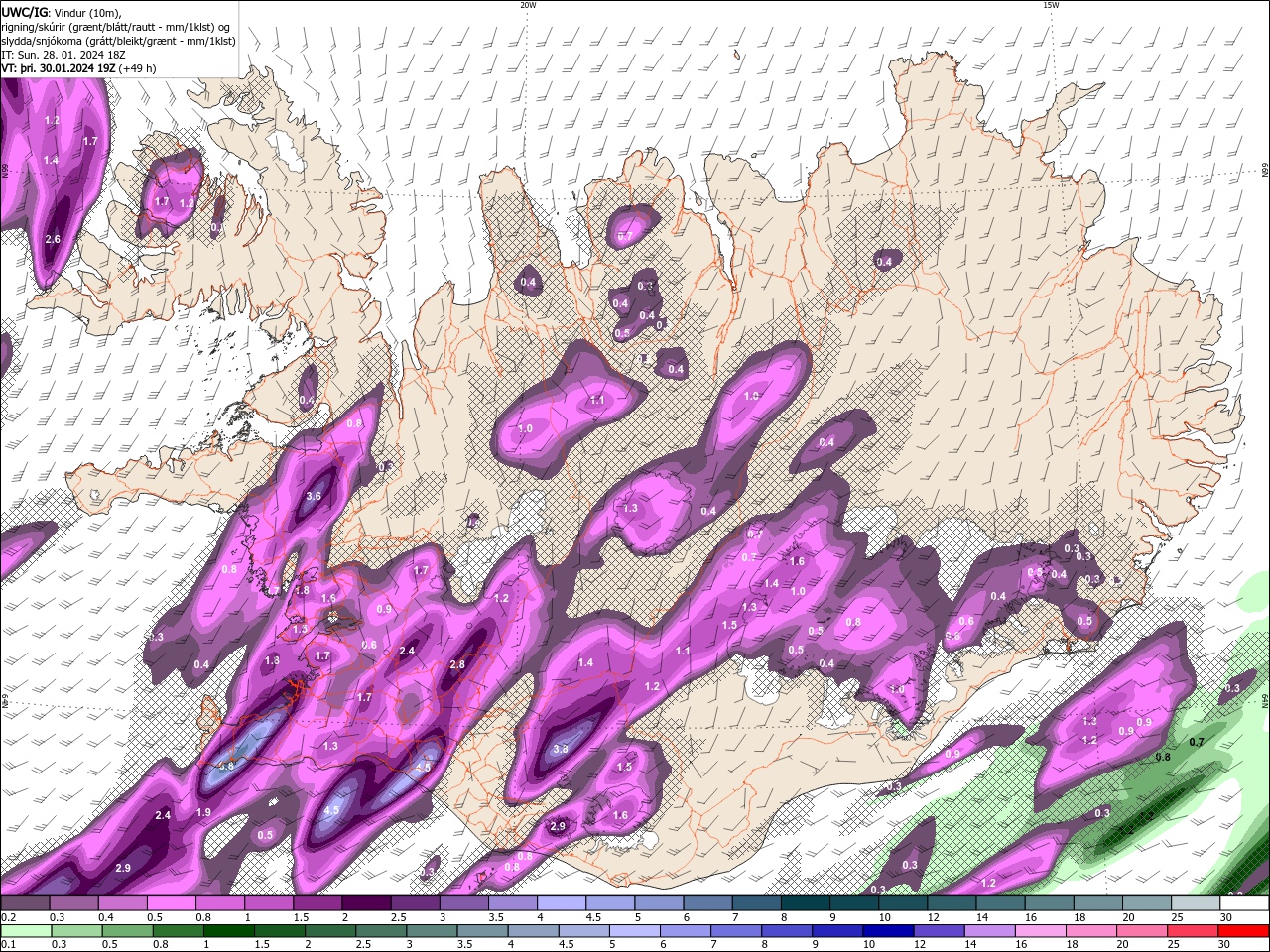Click the 2.6 value in the northwest snow band
Screen dimensions: 1270x952
click(53, 239)
